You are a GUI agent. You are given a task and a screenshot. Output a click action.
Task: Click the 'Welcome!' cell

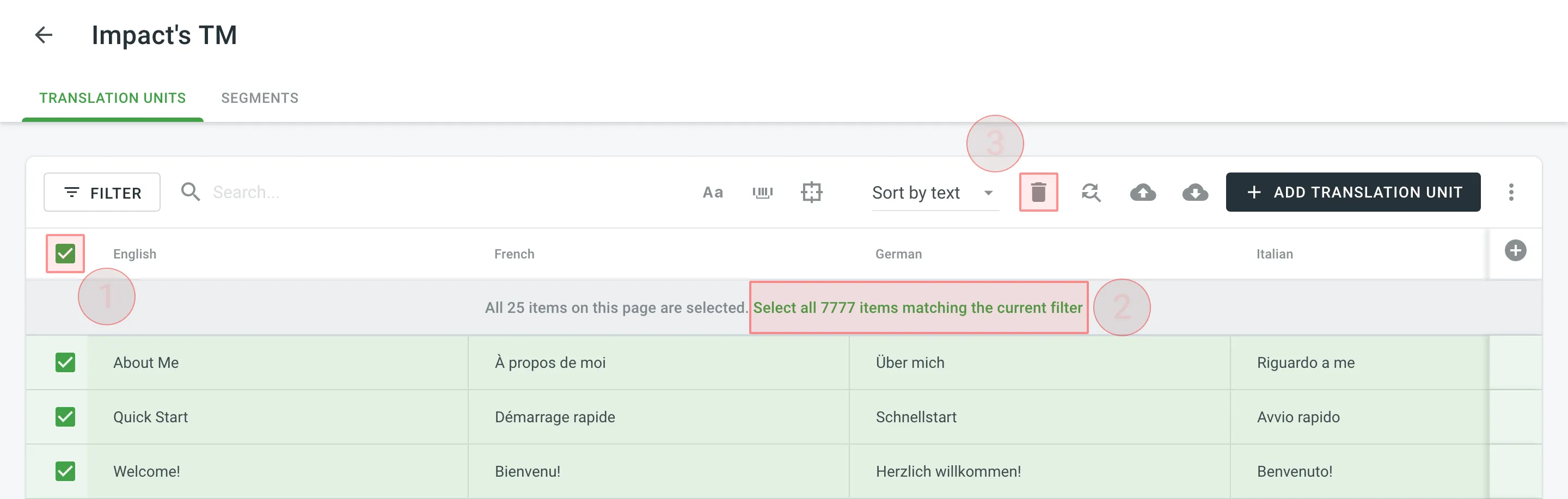[x=278, y=471]
